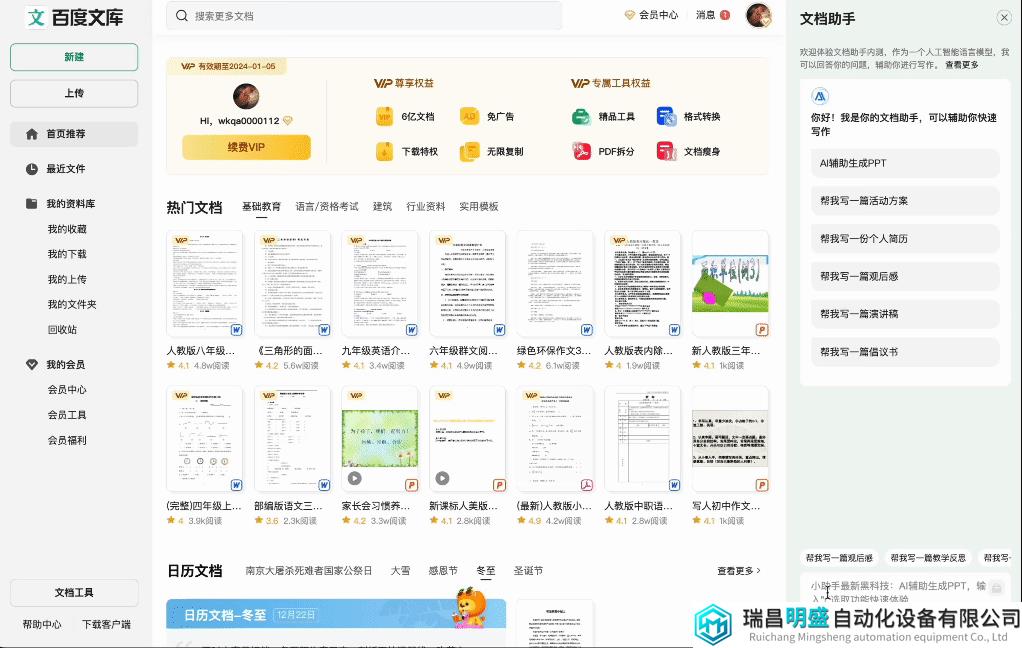This screenshot has height=648, width=1022.
Task: Click the red message notification badge
Action: click(x=725, y=15)
